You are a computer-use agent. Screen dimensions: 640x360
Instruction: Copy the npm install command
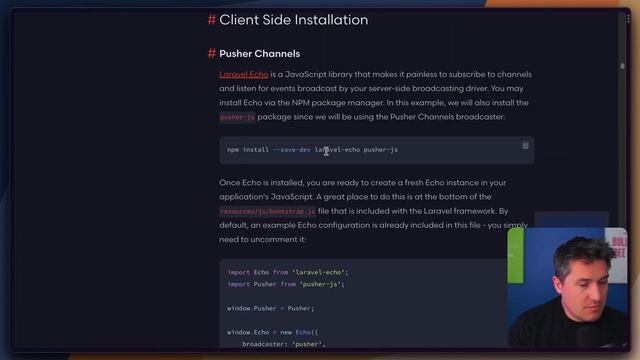(525, 146)
